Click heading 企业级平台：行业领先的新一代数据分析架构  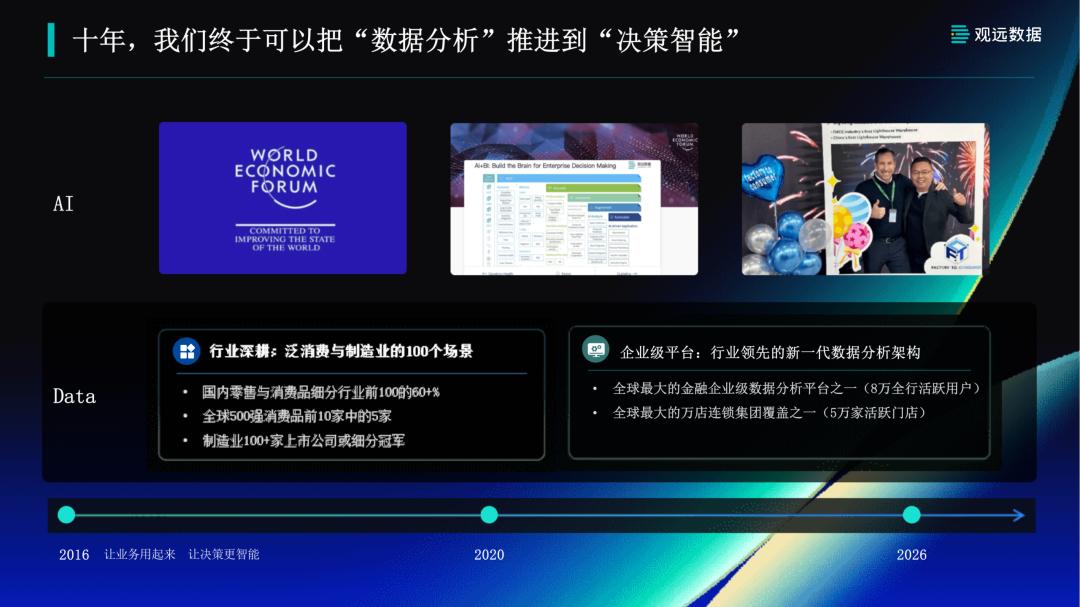click(770, 353)
